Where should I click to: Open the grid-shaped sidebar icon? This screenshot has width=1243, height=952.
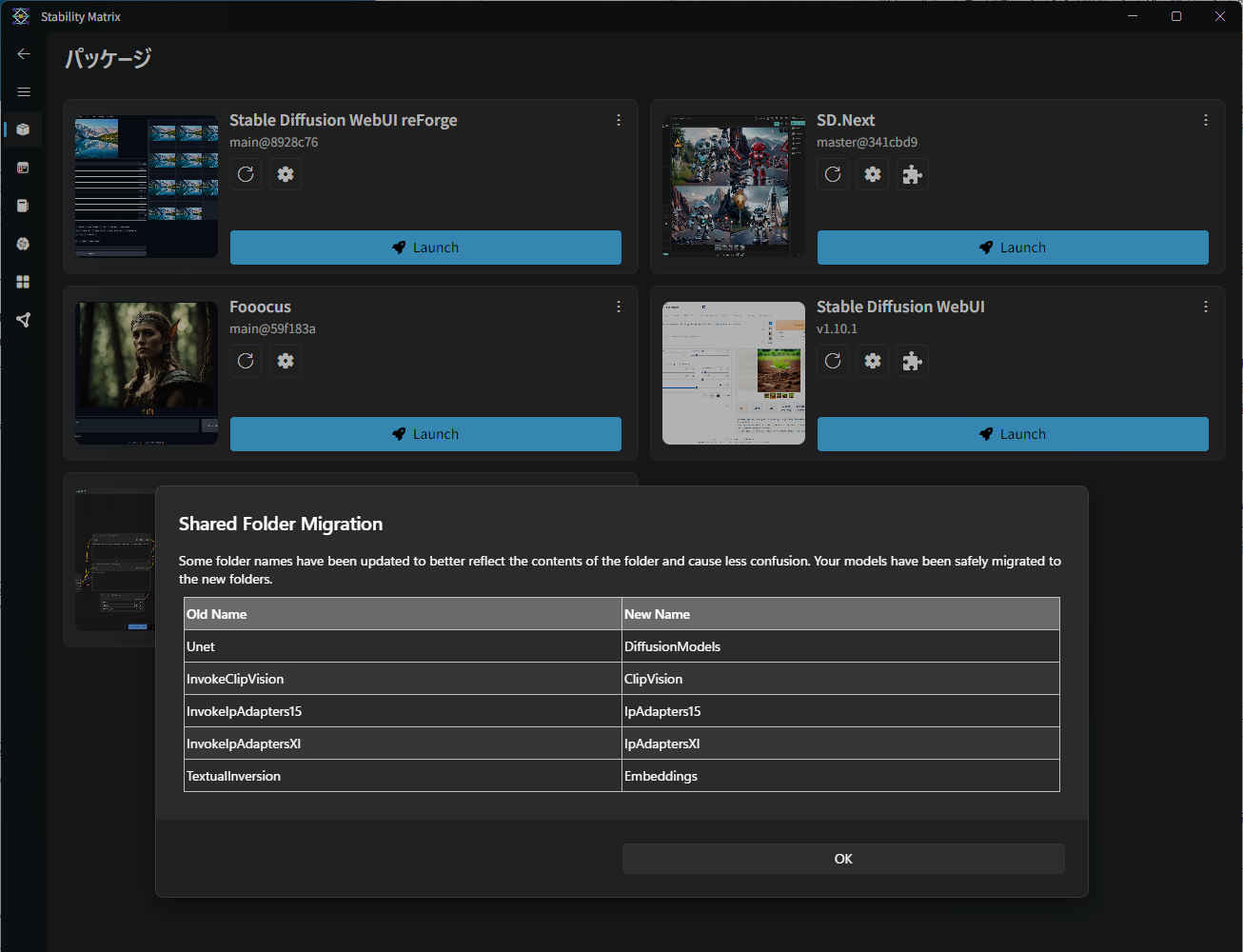pos(24,282)
